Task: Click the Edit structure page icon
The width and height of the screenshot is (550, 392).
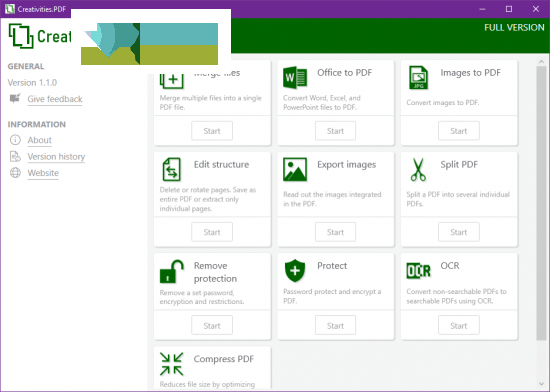Action: point(172,169)
